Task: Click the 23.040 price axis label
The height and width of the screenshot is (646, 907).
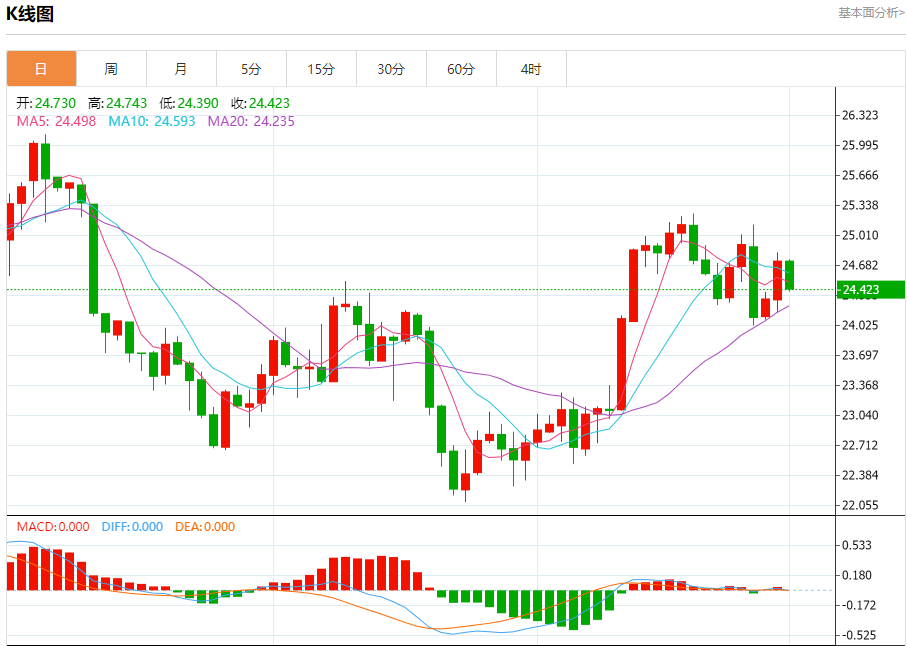Action: (861, 415)
